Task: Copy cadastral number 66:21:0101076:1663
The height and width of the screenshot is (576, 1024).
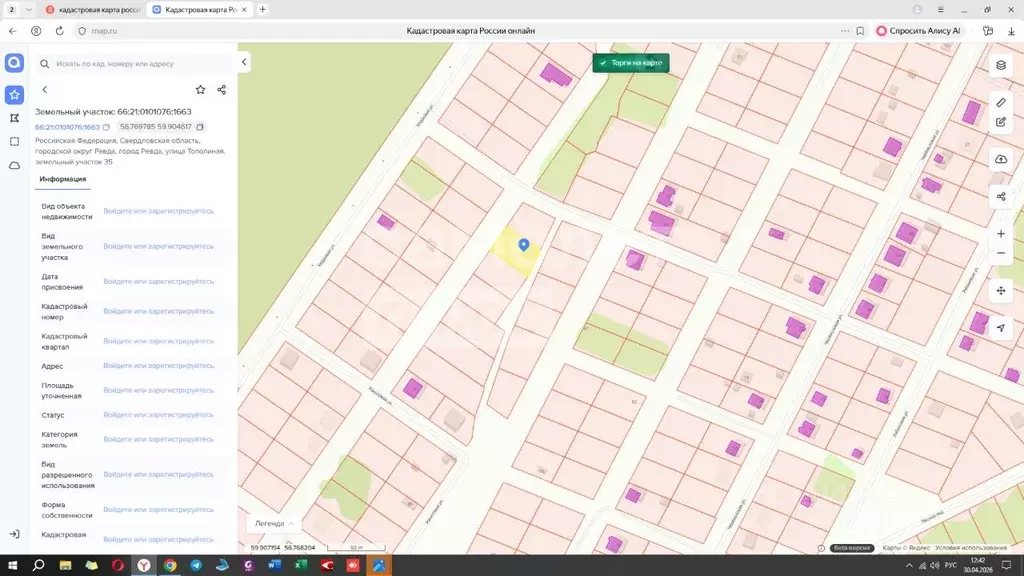Action: [x=106, y=127]
